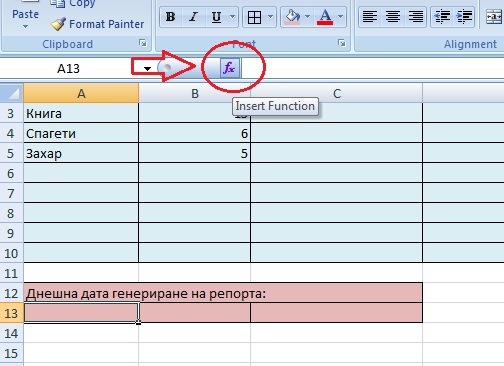Select row 3 header

tap(11, 113)
